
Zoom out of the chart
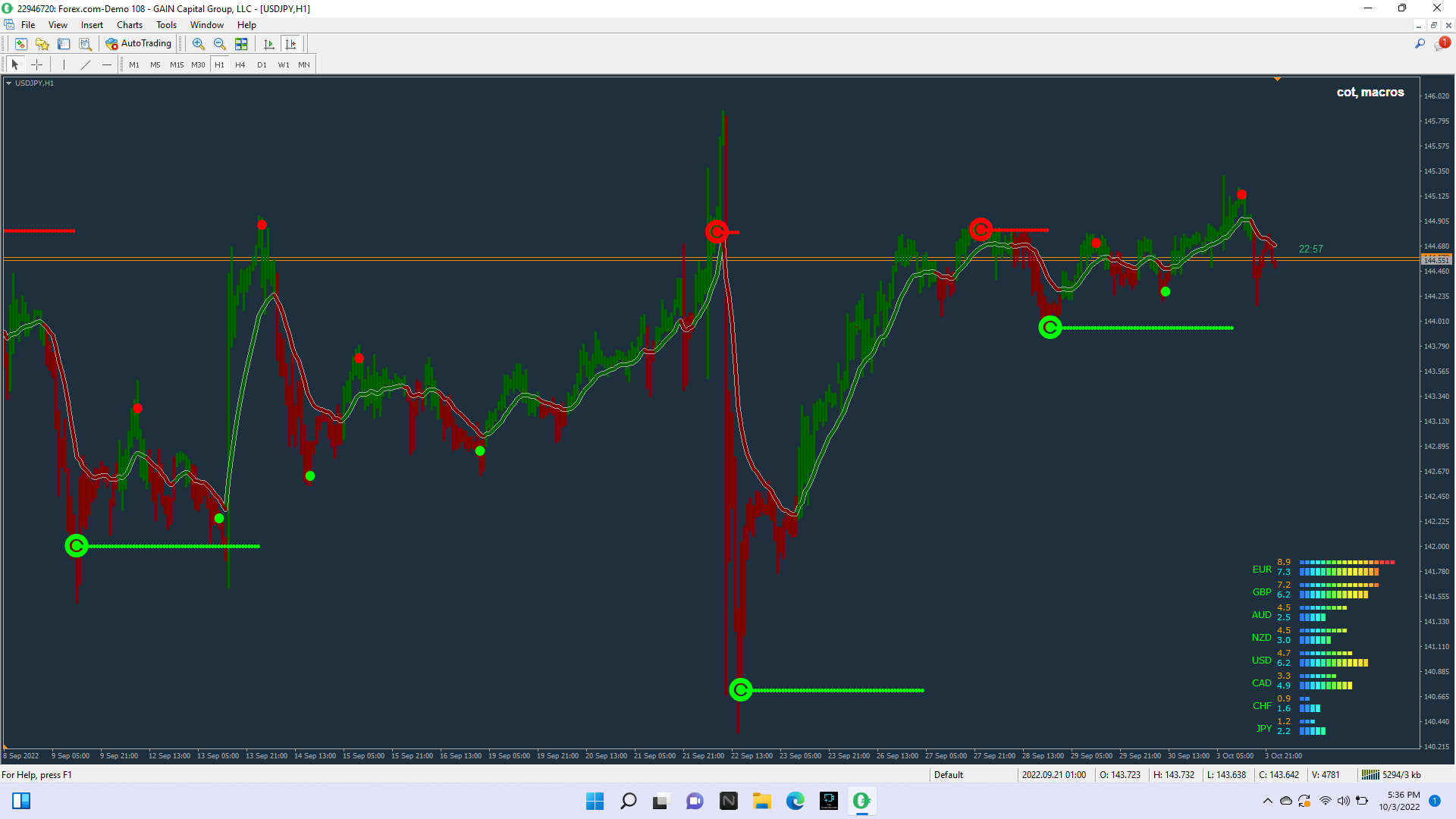220,44
